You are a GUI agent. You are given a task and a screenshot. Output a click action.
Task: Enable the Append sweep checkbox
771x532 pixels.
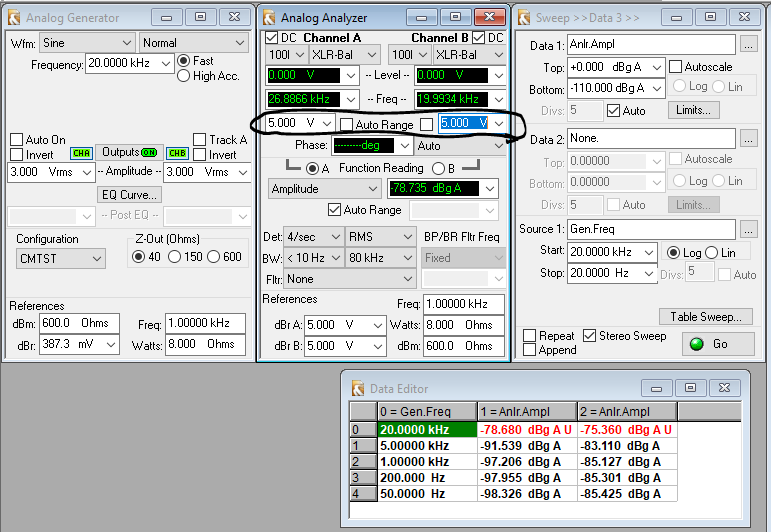pos(530,350)
